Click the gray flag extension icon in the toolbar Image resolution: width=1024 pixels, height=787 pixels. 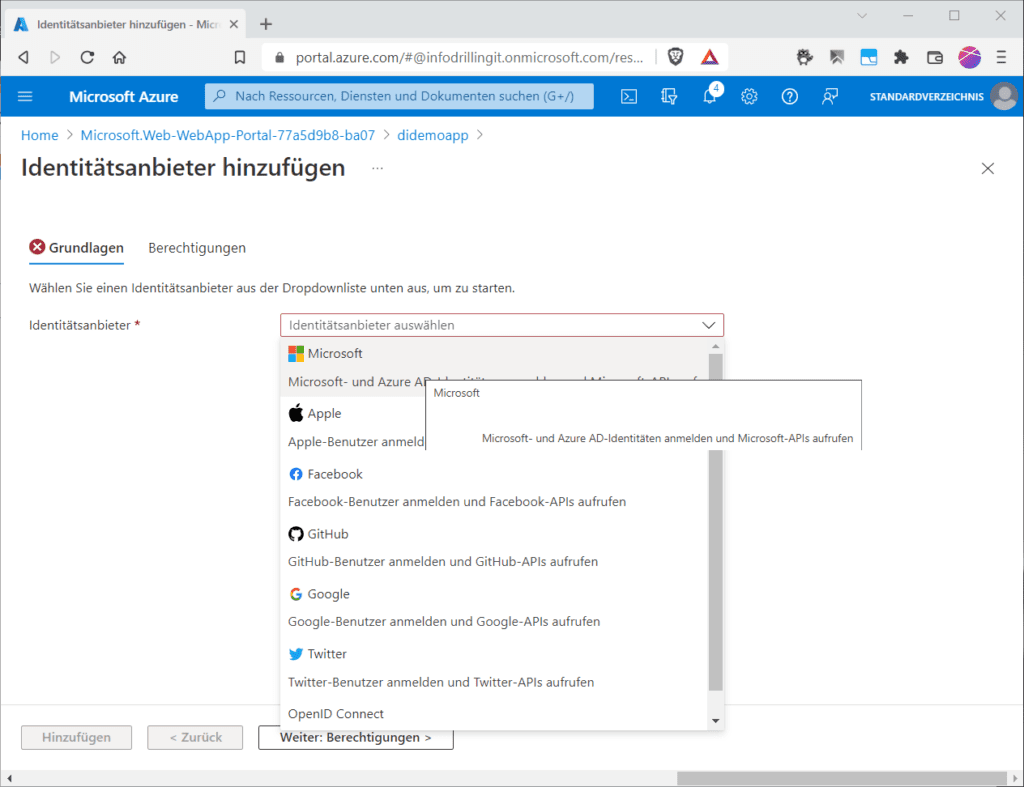click(837, 57)
